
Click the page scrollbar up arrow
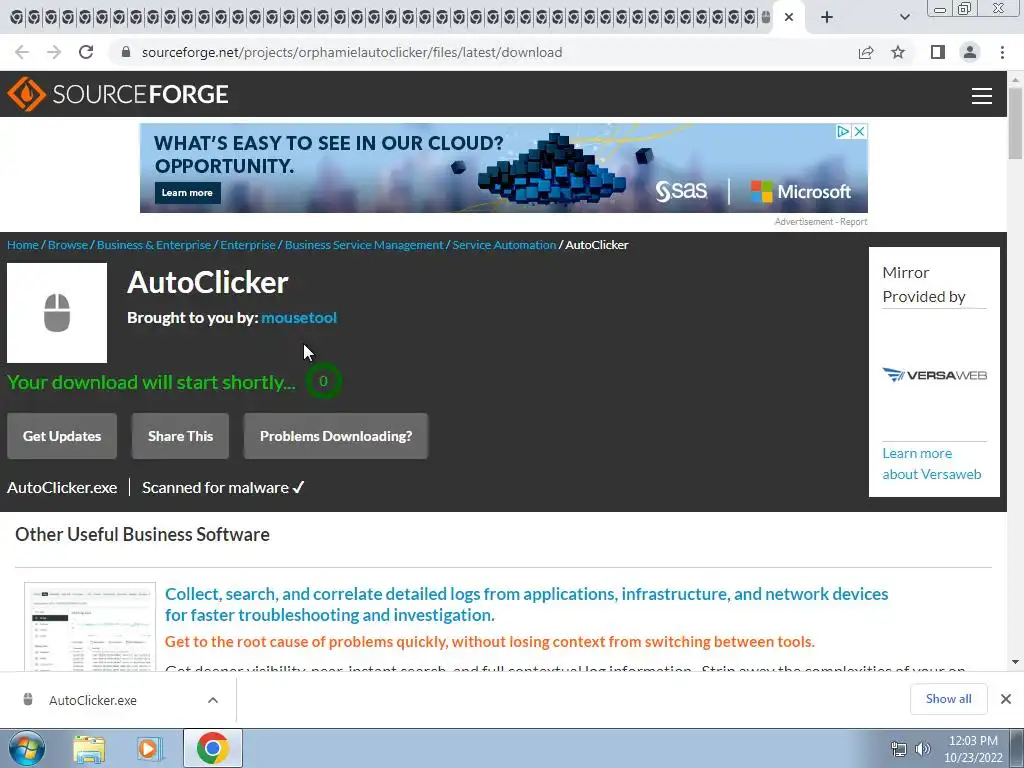1016,79
